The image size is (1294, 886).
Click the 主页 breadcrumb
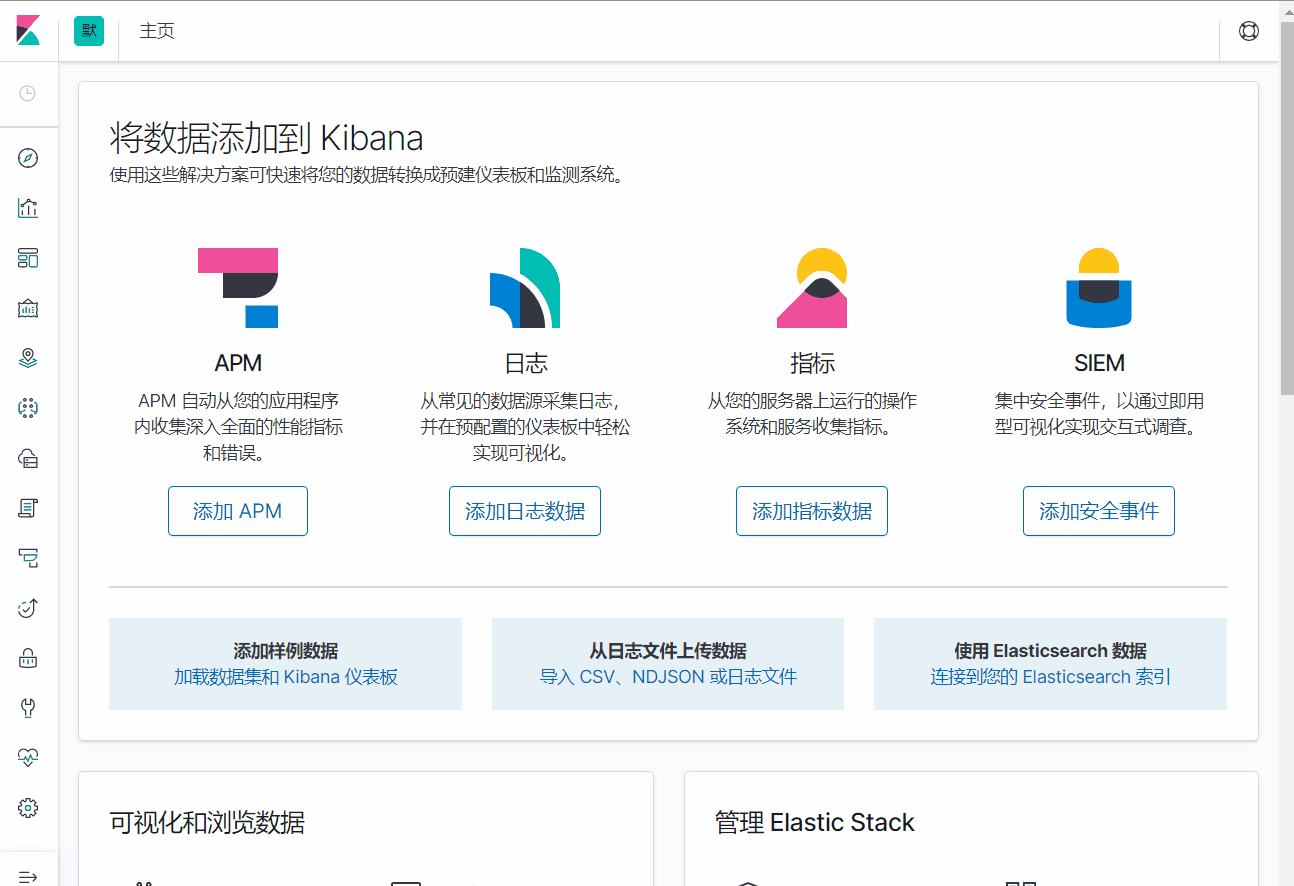(157, 31)
